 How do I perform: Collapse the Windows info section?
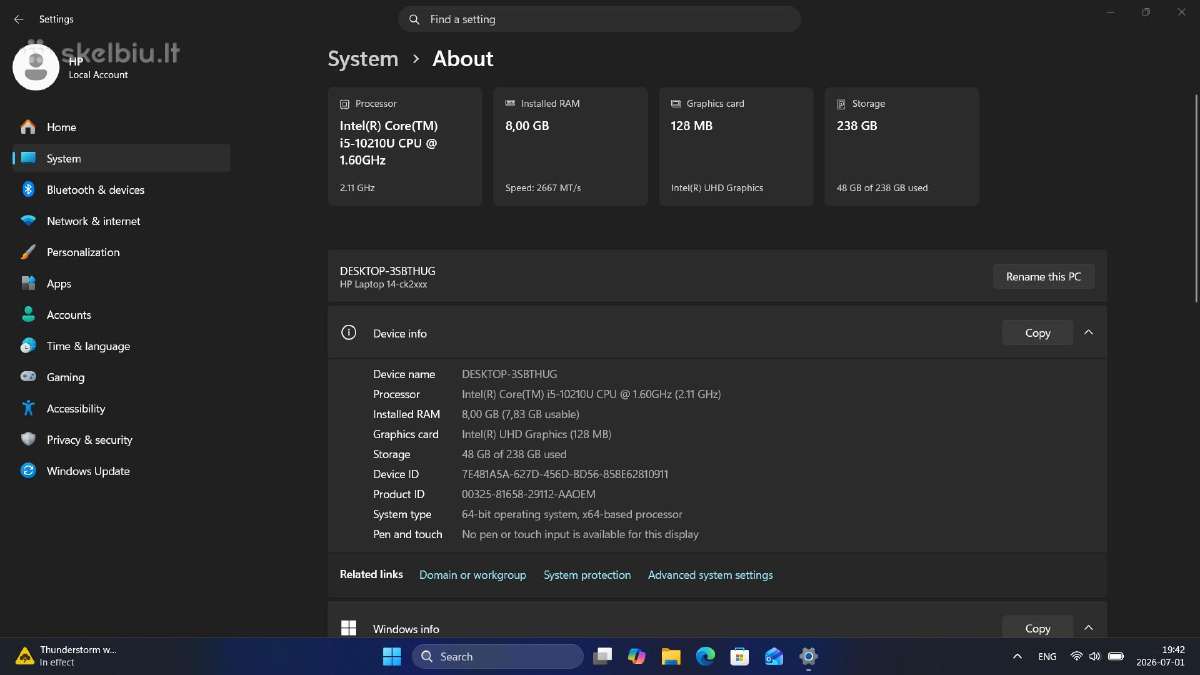[1089, 628]
